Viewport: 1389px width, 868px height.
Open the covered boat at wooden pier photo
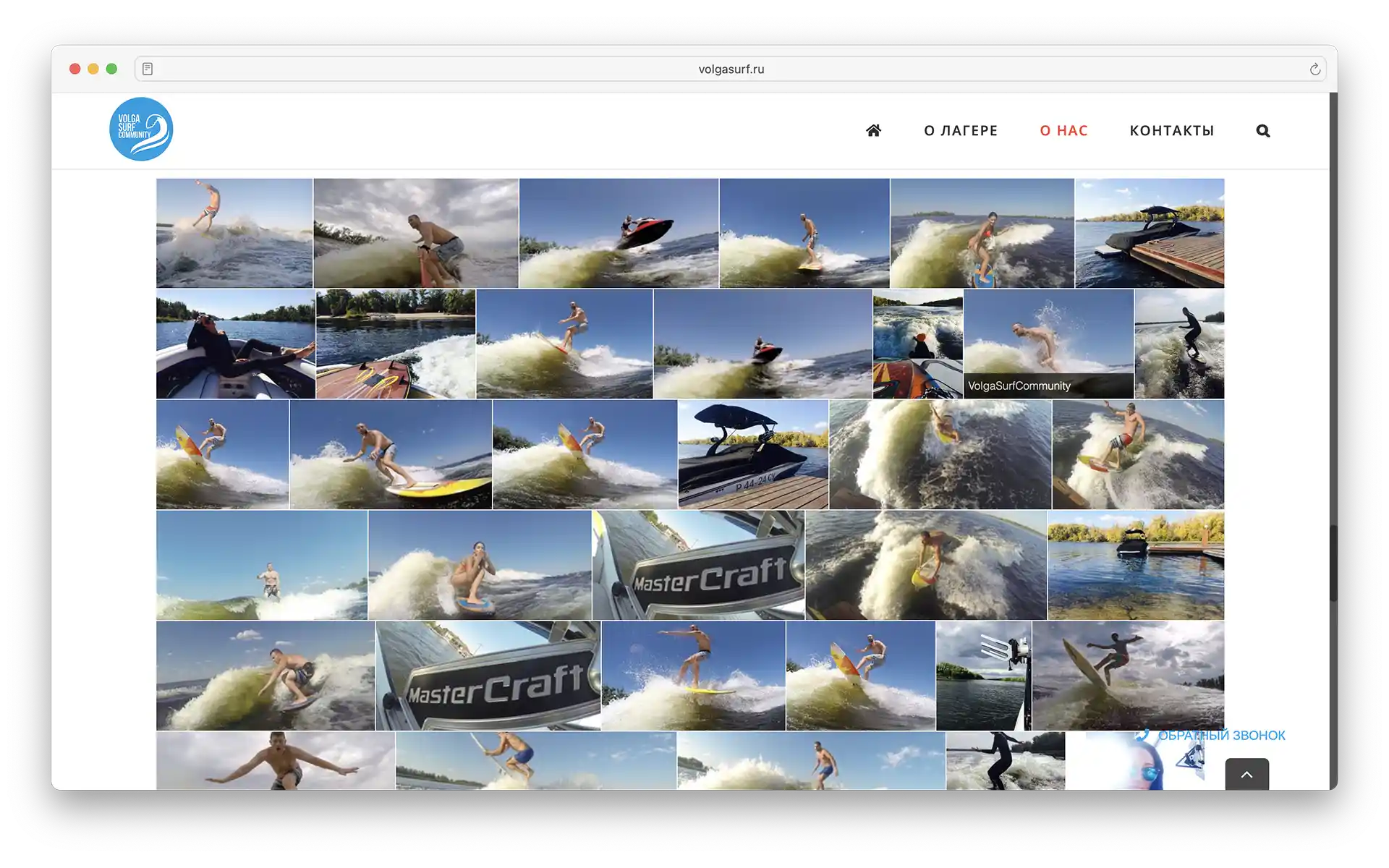pos(1150,233)
